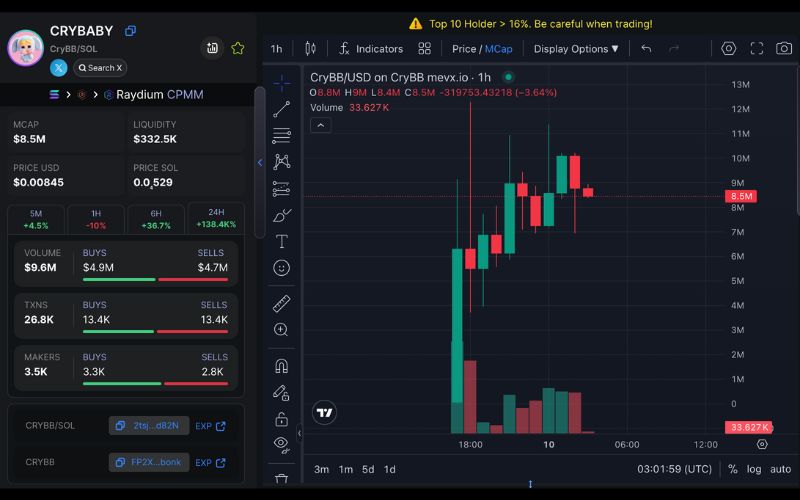Open the chart stats icon beside star

212,48
